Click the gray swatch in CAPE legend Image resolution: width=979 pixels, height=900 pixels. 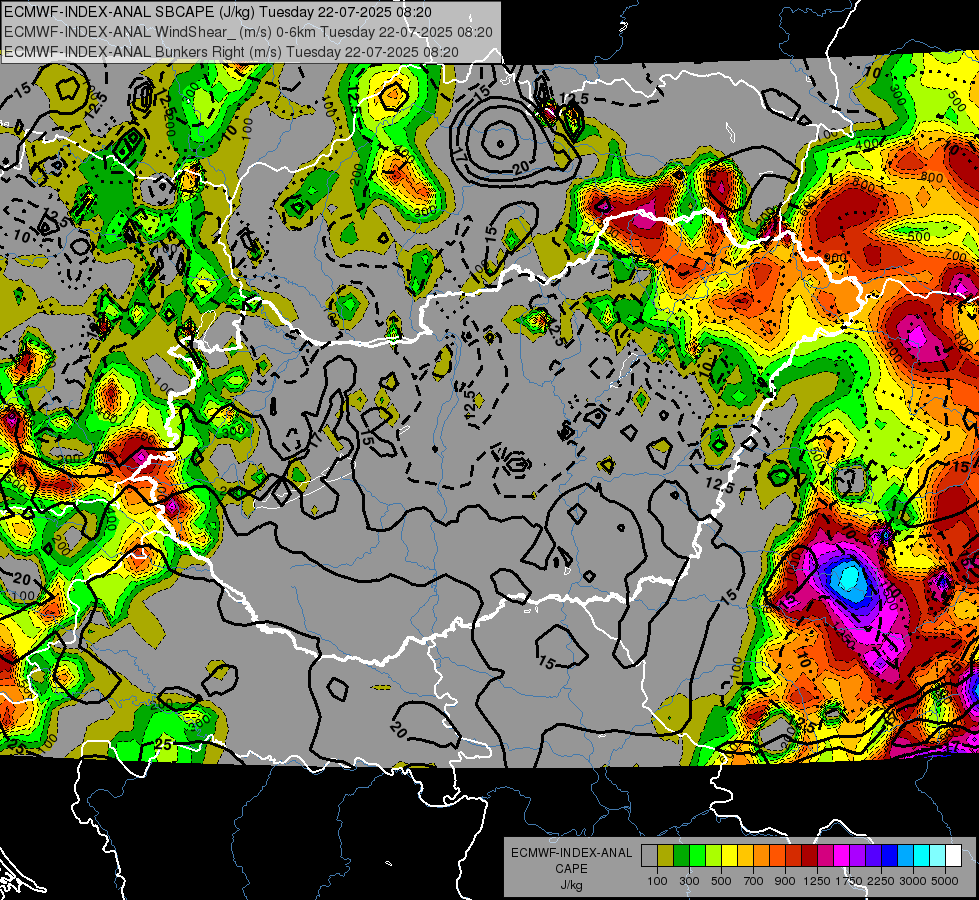649,856
